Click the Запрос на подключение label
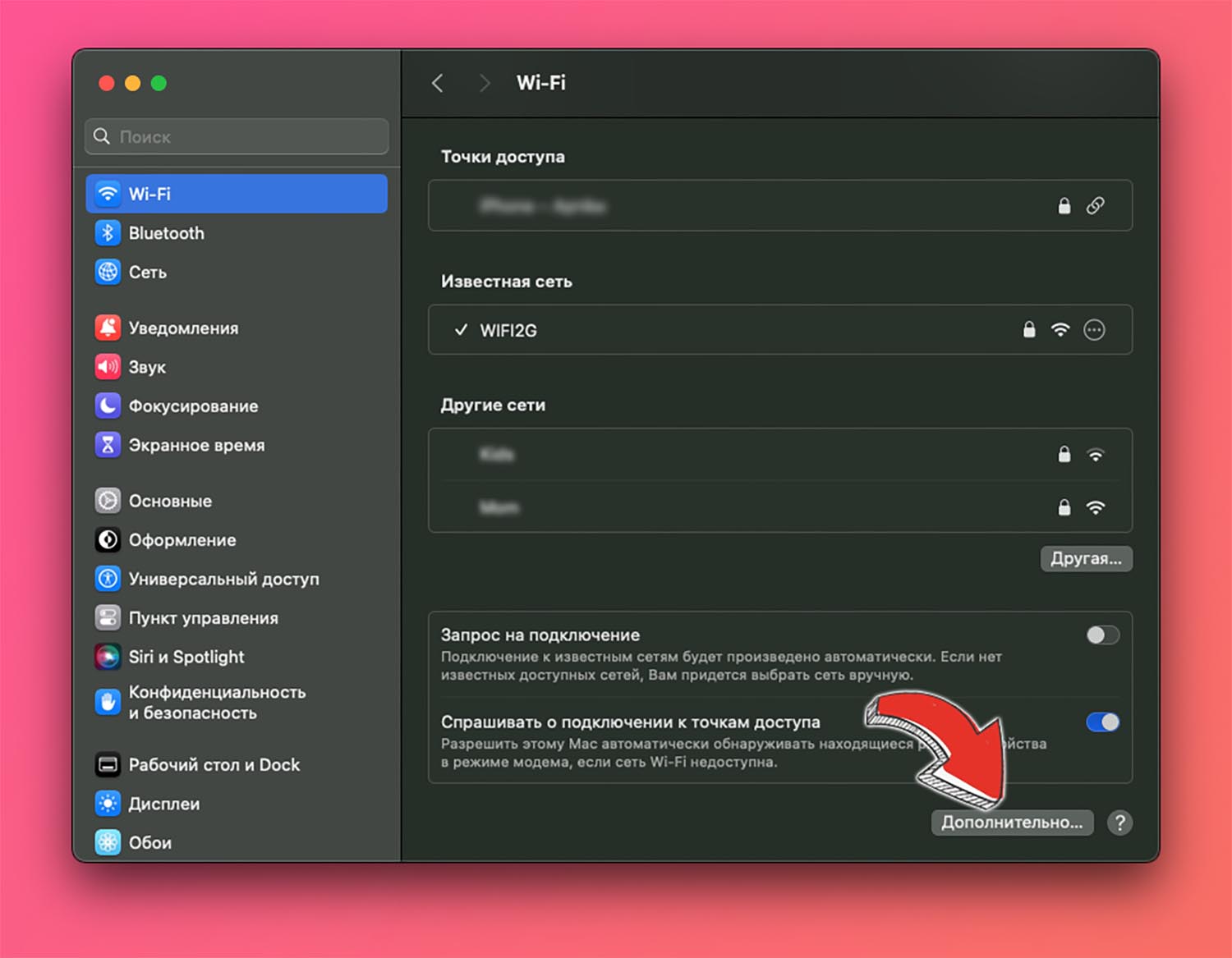The width and height of the screenshot is (1232, 958). click(x=540, y=635)
